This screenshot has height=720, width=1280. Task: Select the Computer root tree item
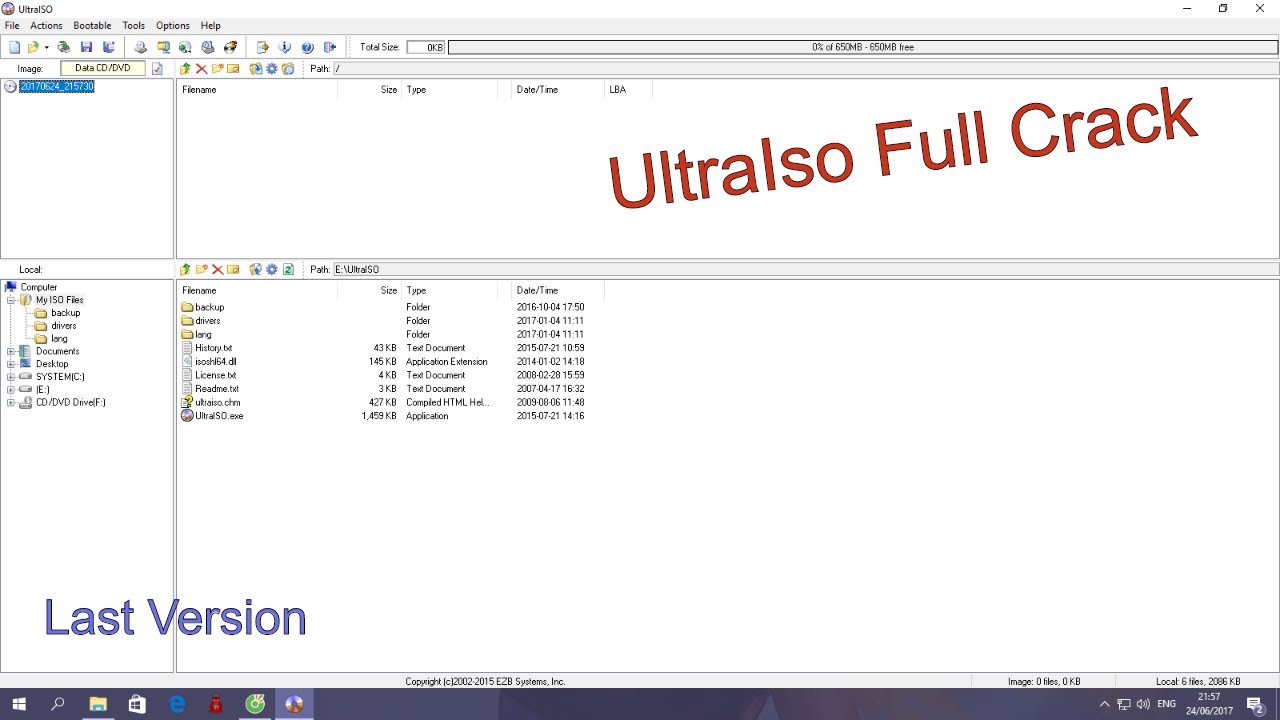pyautogui.click(x=38, y=287)
